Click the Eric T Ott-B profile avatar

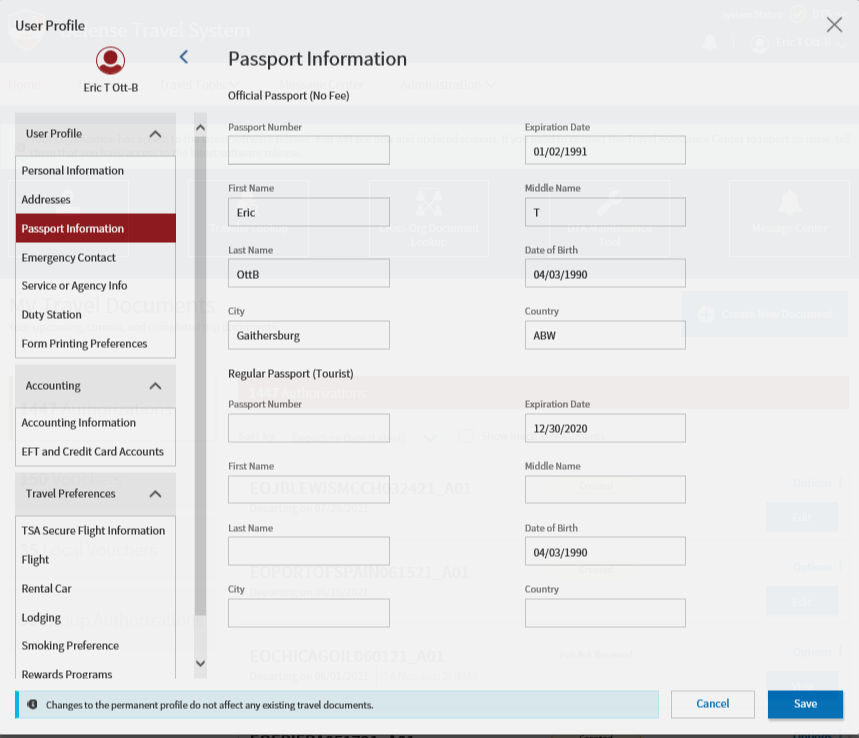tap(110, 61)
